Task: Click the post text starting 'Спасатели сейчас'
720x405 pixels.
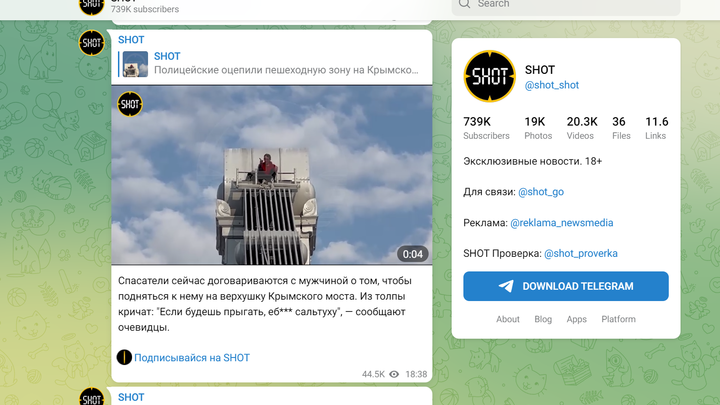Action: point(264,304)
